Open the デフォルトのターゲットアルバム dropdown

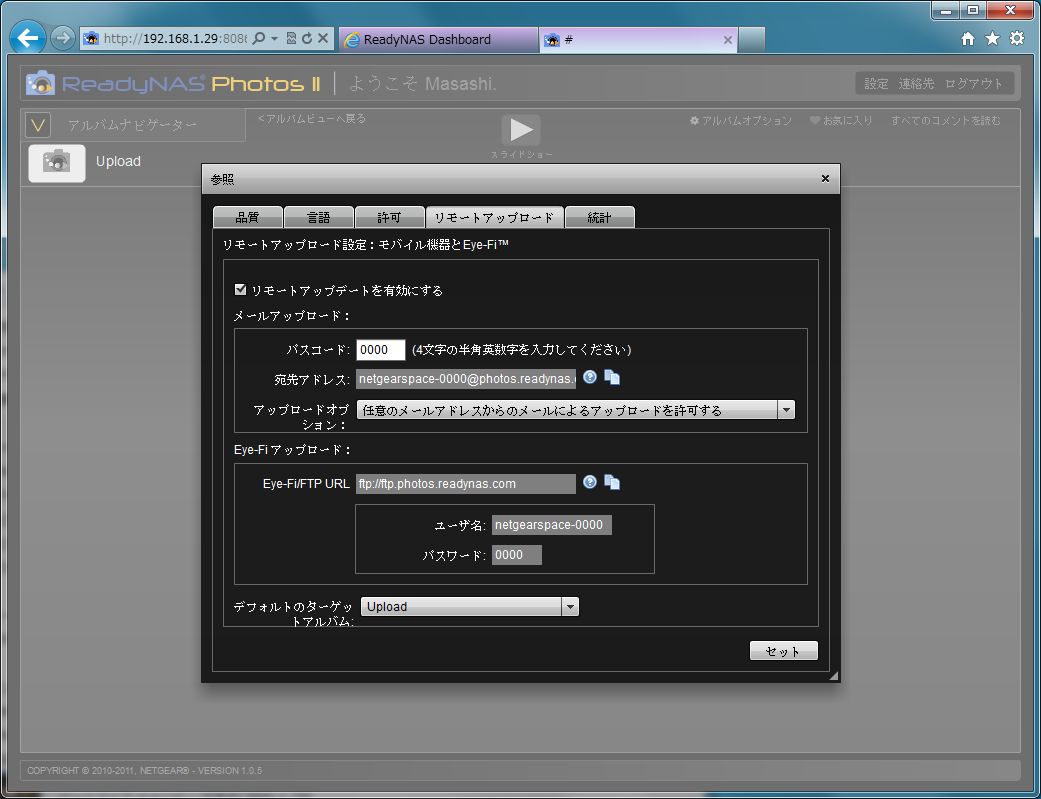(x=570, y=606)
